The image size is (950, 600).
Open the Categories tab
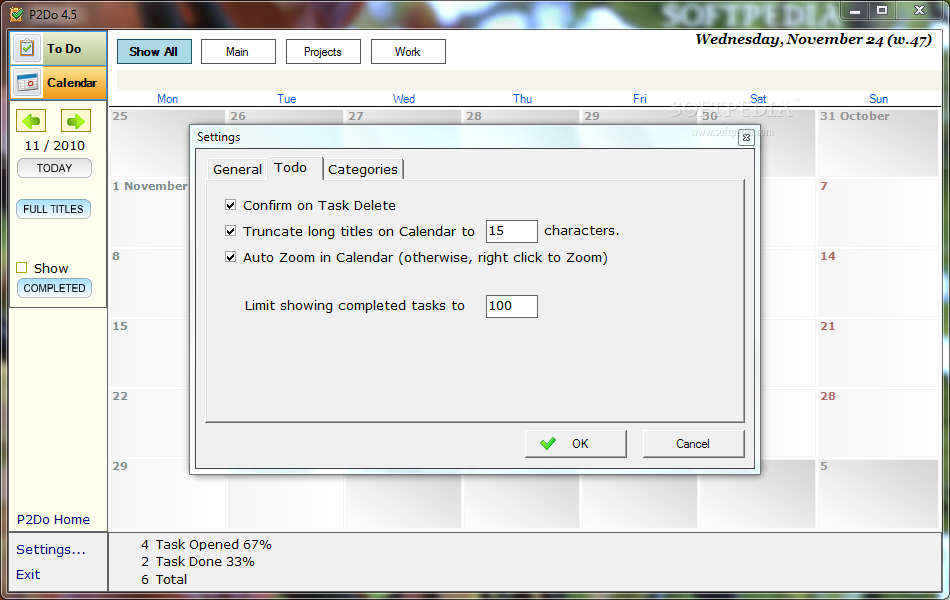(363, 169)
